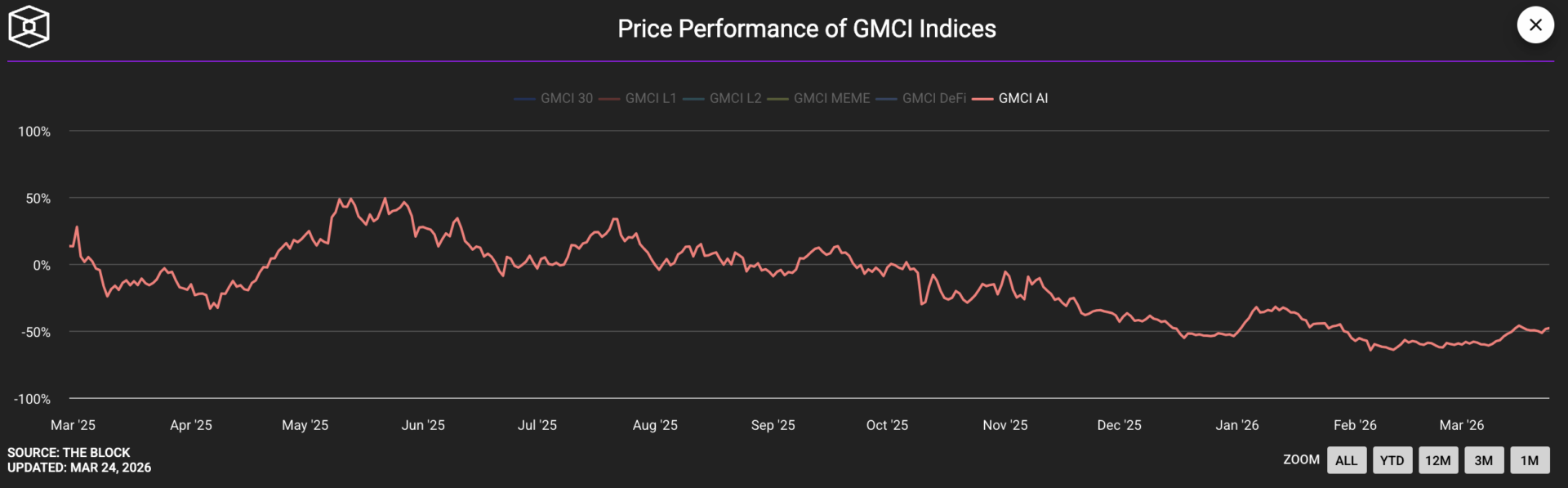Click the Jan '26 x-axis label
Image resolution: width=1568 pixels, height=488 pixels.
click(1236, 425)
